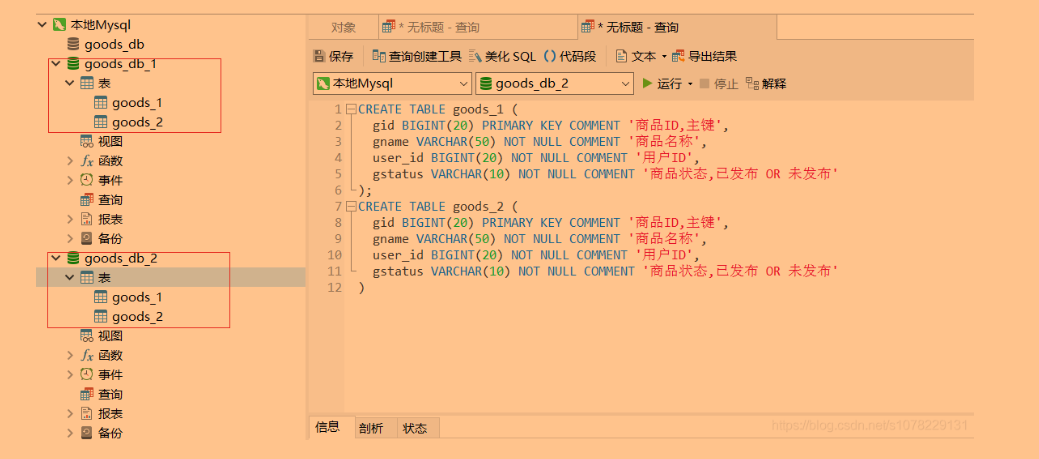The width and height of the screenshot is (1039, 459).
Task: Click goods_1 table icon under goods_db_1
Action: [x=101, y=103]
